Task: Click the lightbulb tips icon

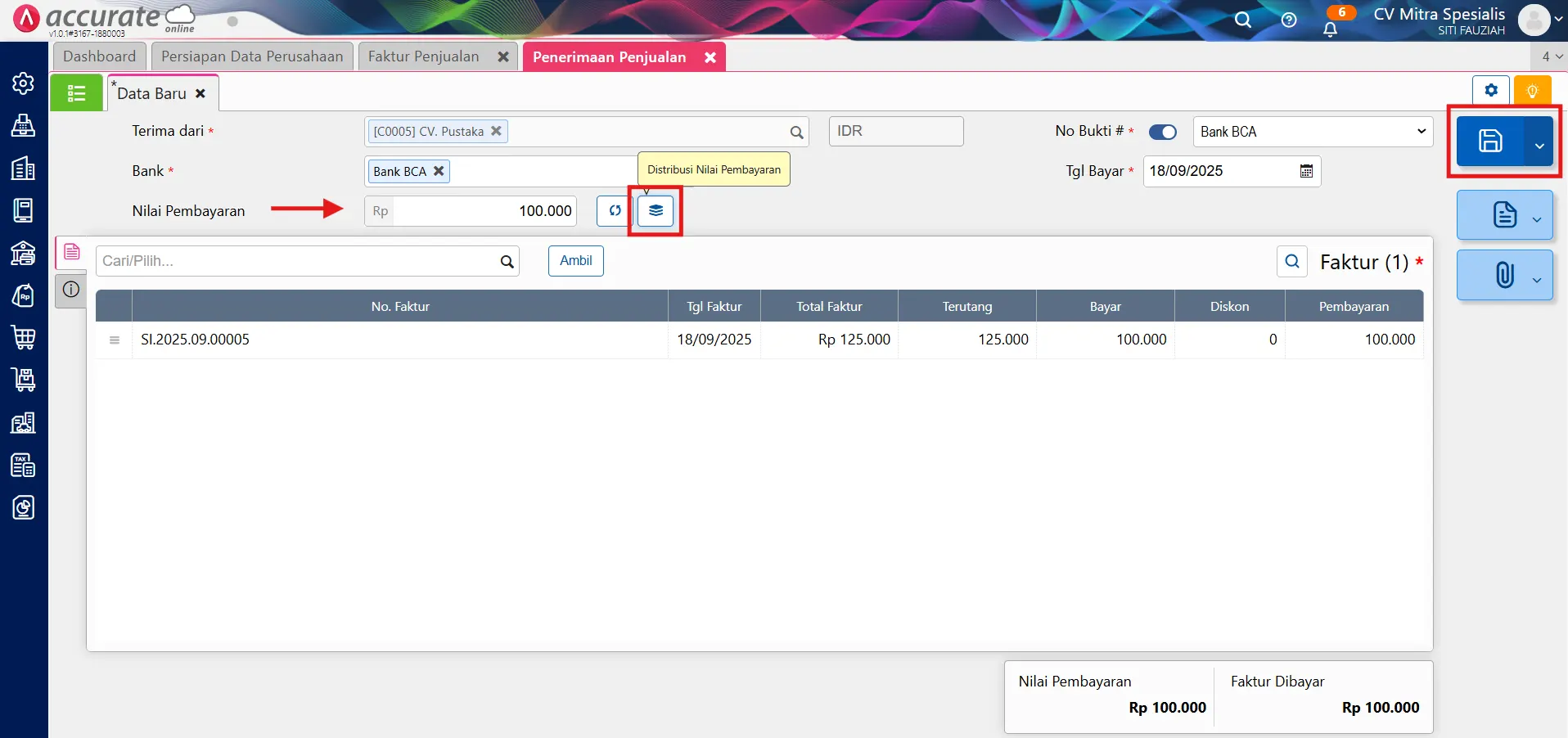Action: coord(1532,91)
